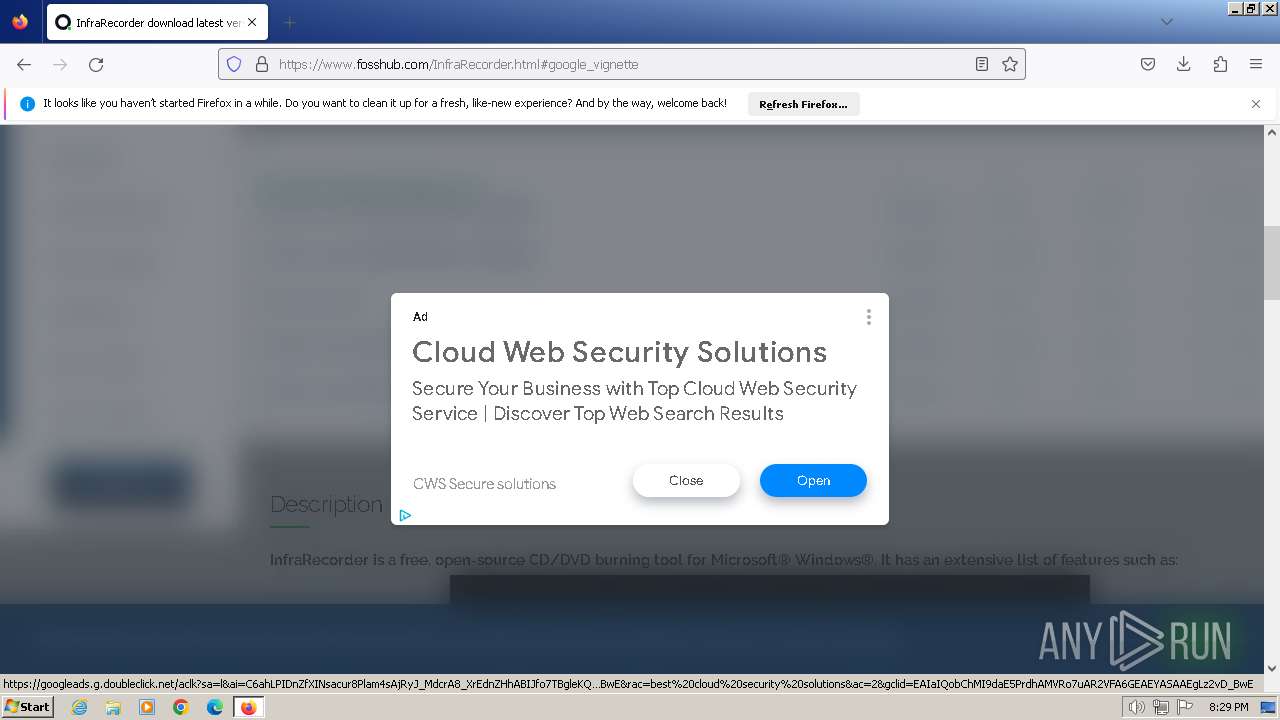The width and height of the screenshot is (1280, 720).
Task: Open the network tray icon
Action: (x=1161, y=707)
